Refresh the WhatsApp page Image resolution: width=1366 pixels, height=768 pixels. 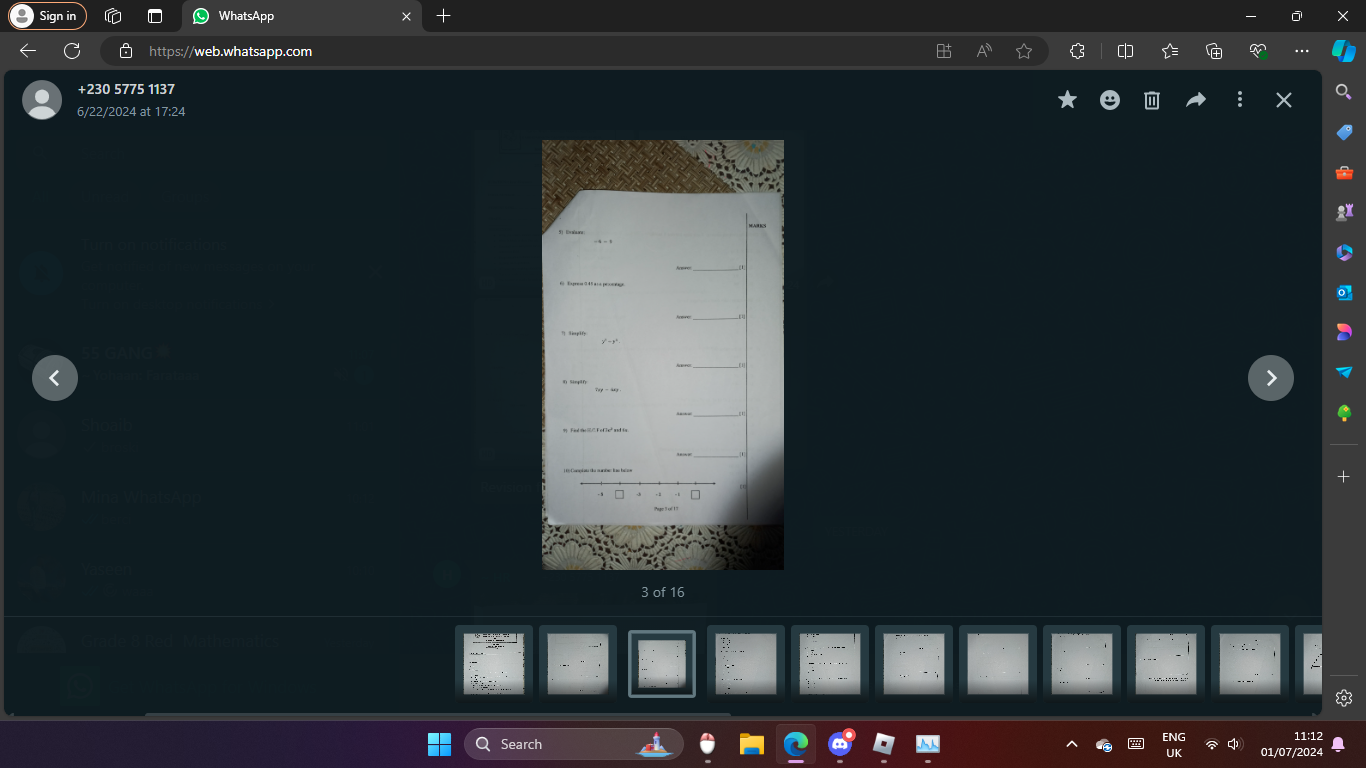(x=72, y=51)
